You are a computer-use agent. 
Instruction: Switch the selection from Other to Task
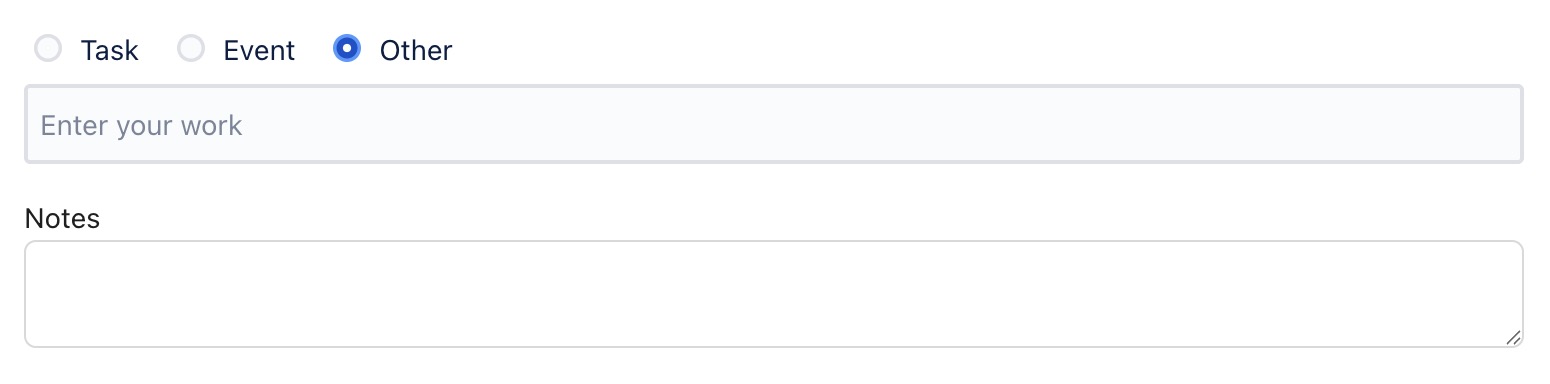(x=48, y=48)
